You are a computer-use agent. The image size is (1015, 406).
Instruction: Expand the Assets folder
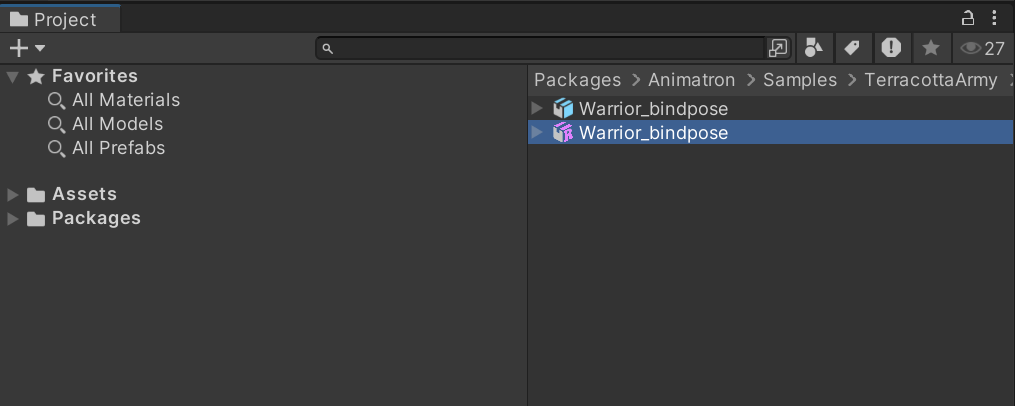[x=12, y=194]
